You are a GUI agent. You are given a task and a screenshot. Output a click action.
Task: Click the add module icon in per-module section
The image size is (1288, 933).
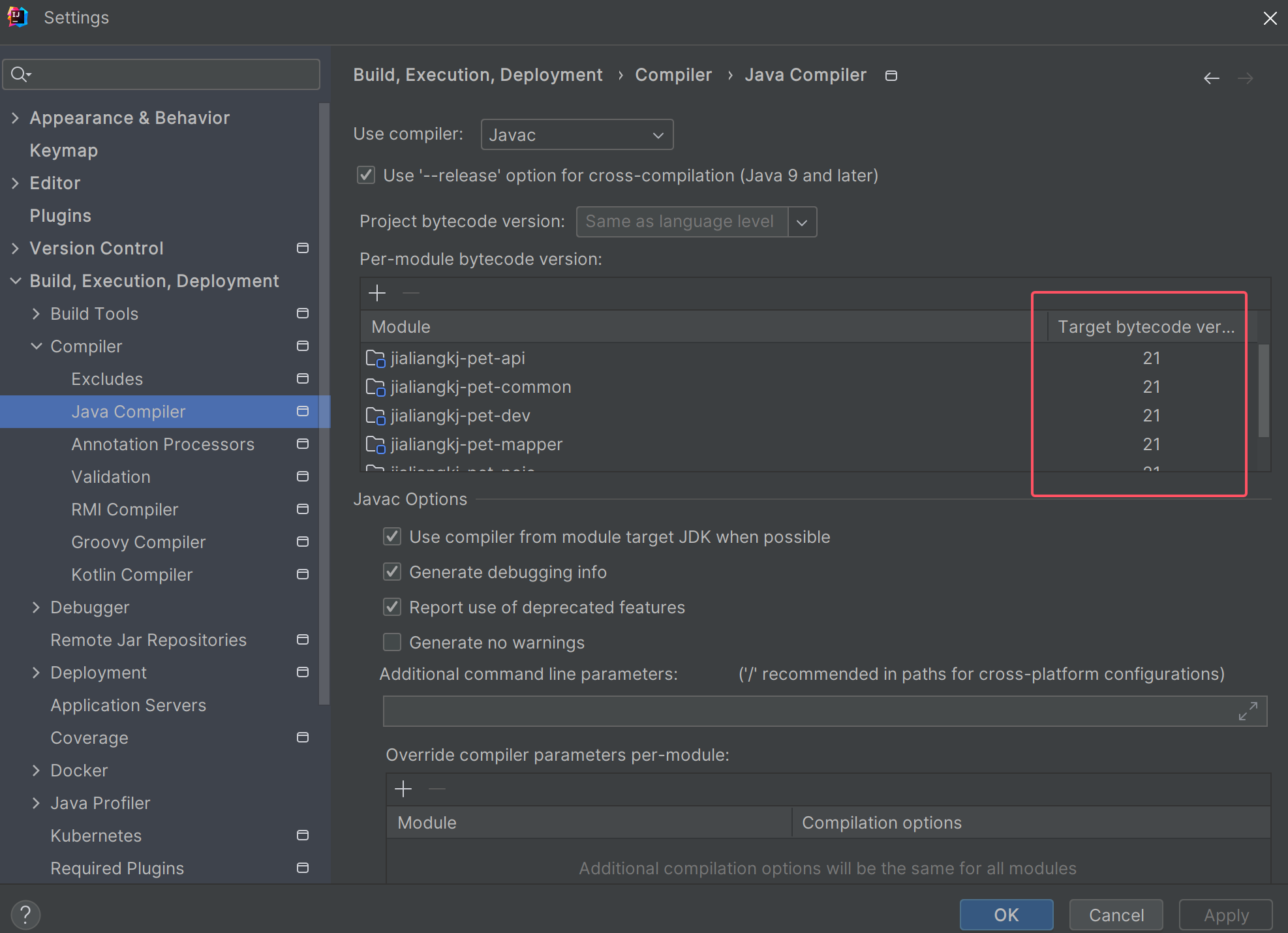[x=378, y=293]
